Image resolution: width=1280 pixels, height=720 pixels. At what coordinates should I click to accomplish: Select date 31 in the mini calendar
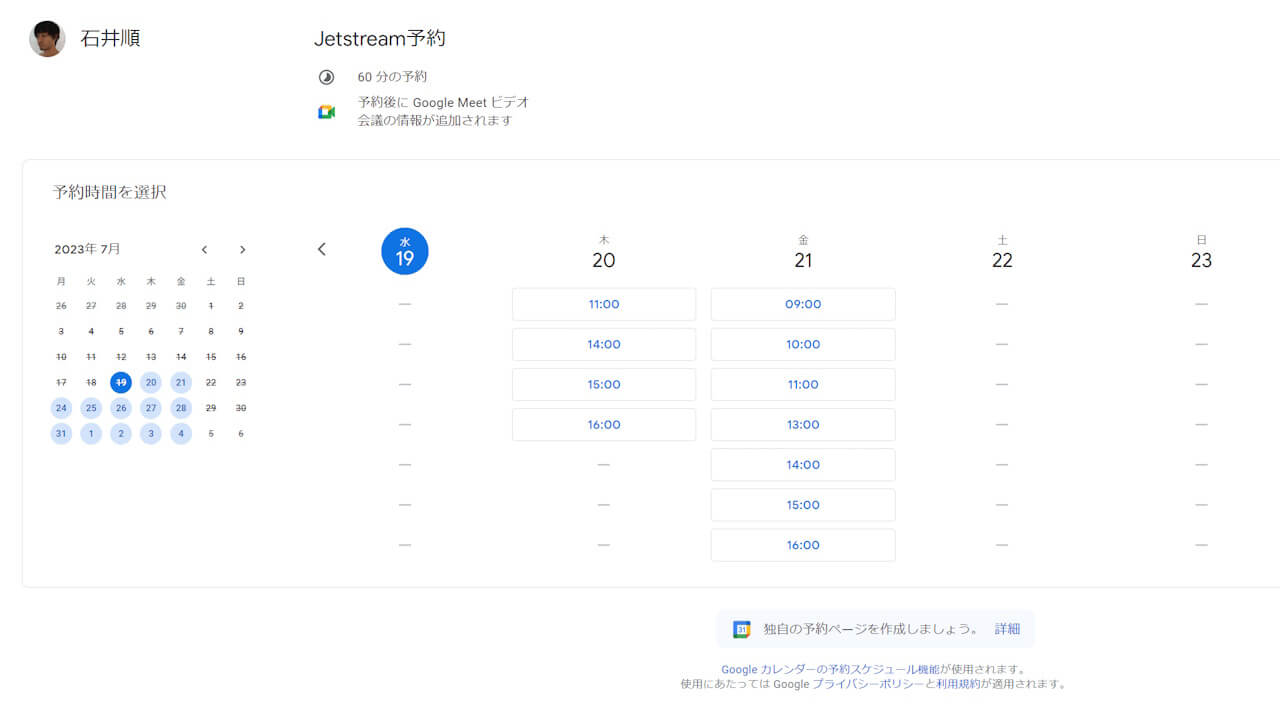coord(60,433)
